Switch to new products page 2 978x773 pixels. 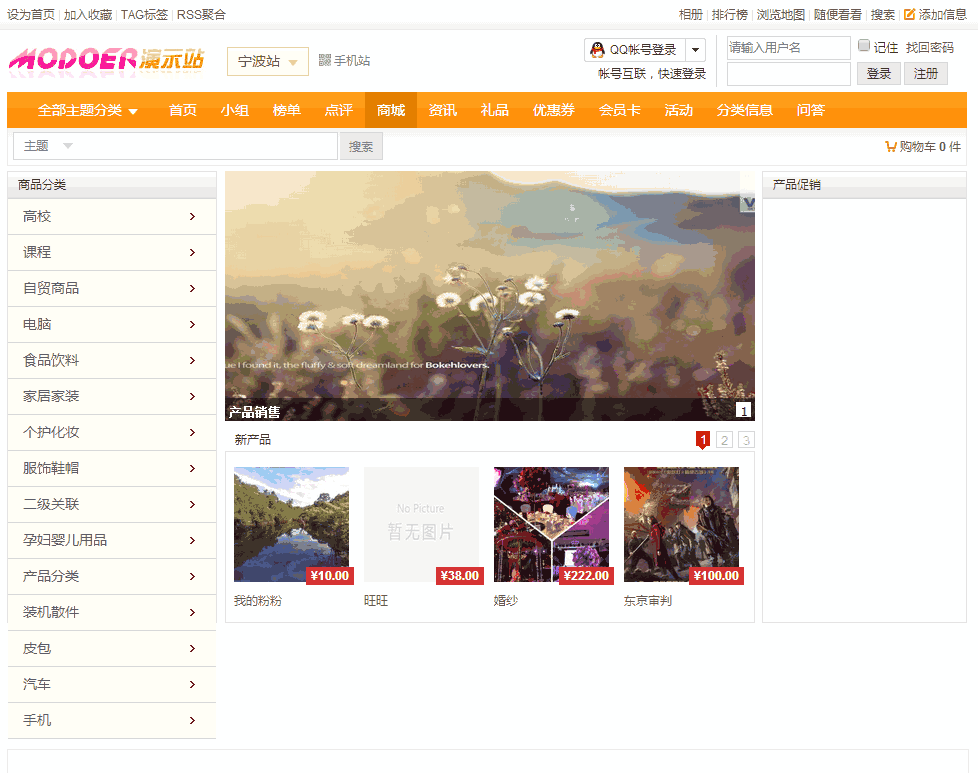(x=725, y=440)
